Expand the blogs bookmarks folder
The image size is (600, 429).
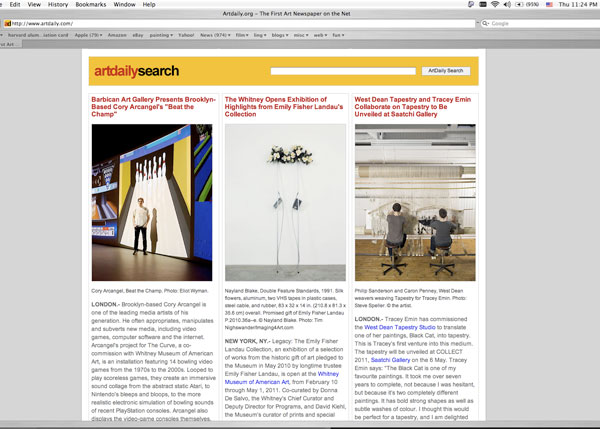click(280, 35)
